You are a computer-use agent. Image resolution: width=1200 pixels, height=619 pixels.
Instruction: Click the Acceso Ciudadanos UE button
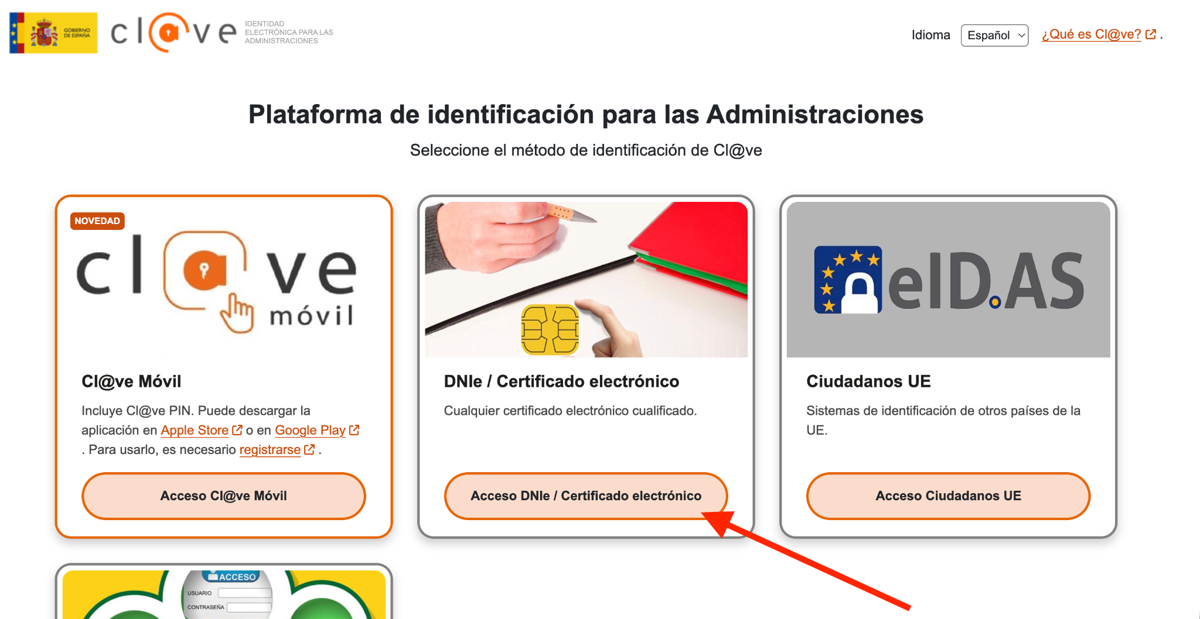(948, 496)
